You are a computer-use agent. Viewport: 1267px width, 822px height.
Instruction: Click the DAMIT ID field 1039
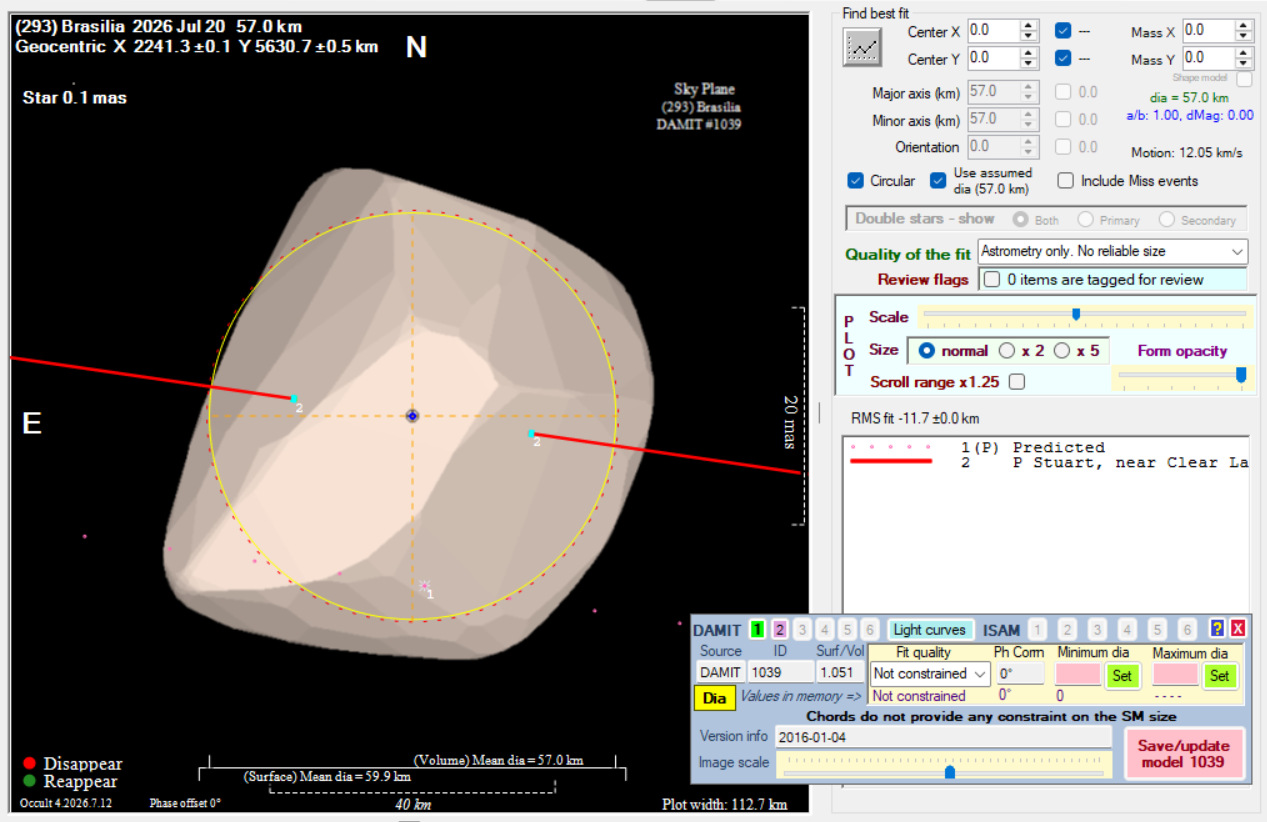779,673
